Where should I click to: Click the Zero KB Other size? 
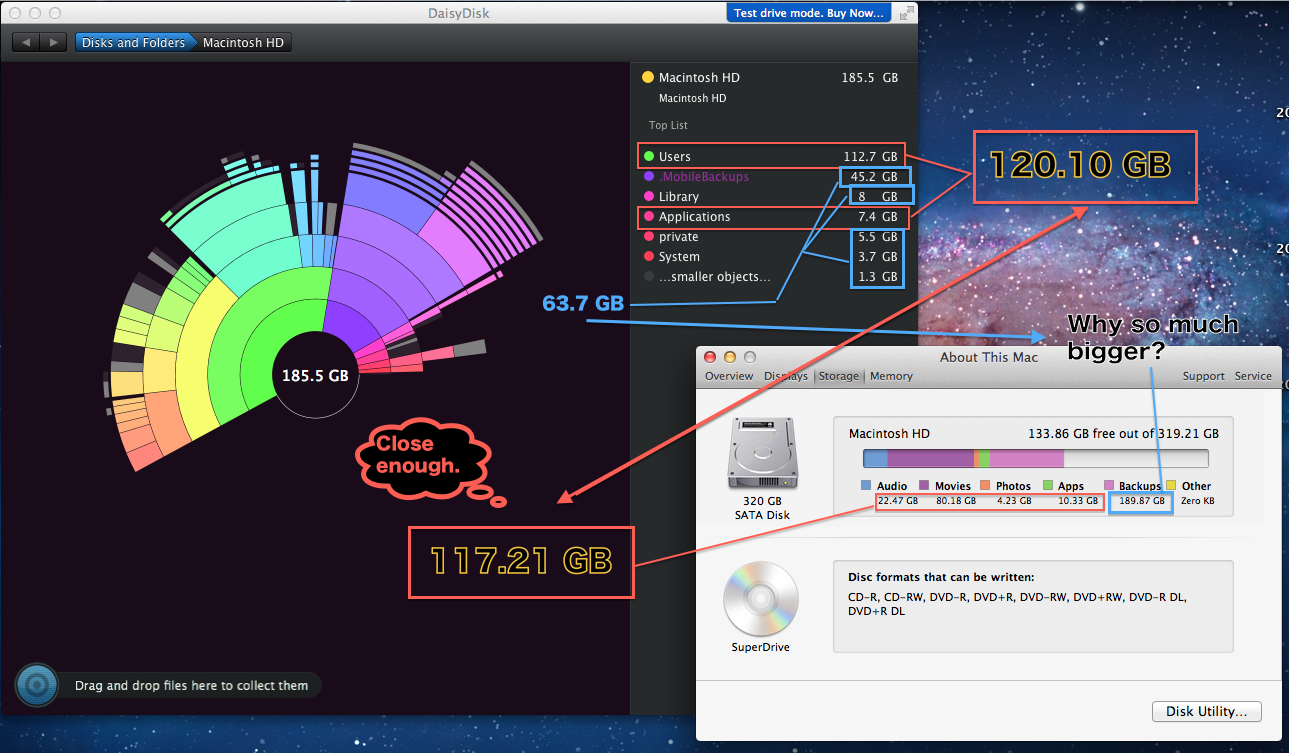(1198, 501)
